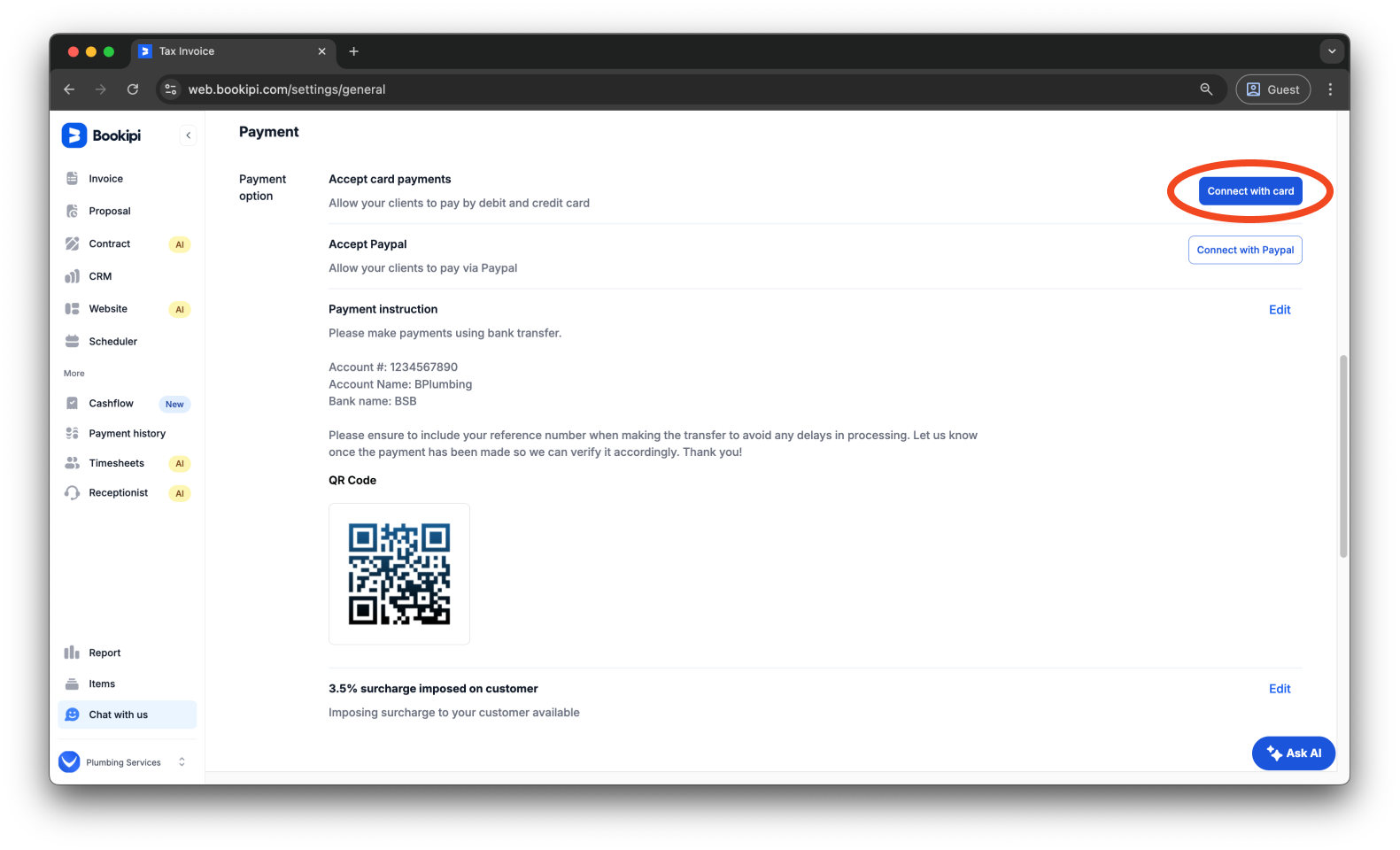Click the Report bar chart icon

coord(73,653)
